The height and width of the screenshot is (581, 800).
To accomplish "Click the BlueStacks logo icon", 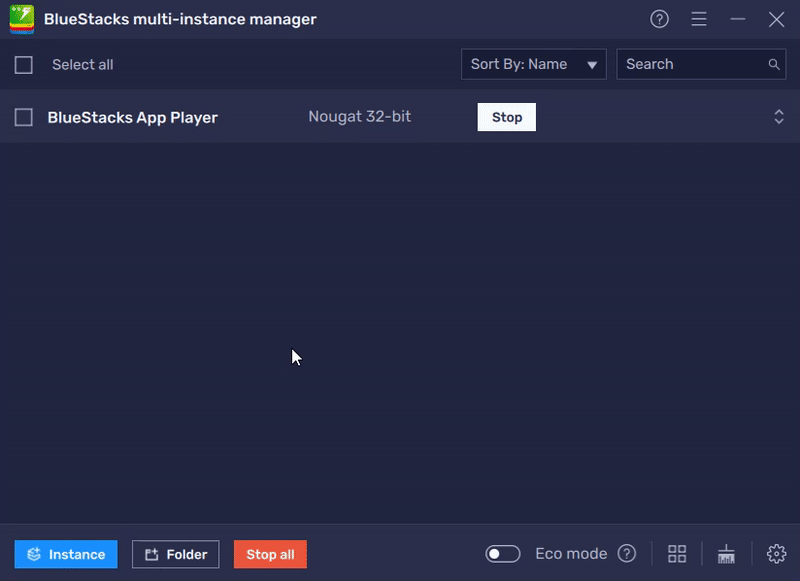I will click(x=22, y=19).
